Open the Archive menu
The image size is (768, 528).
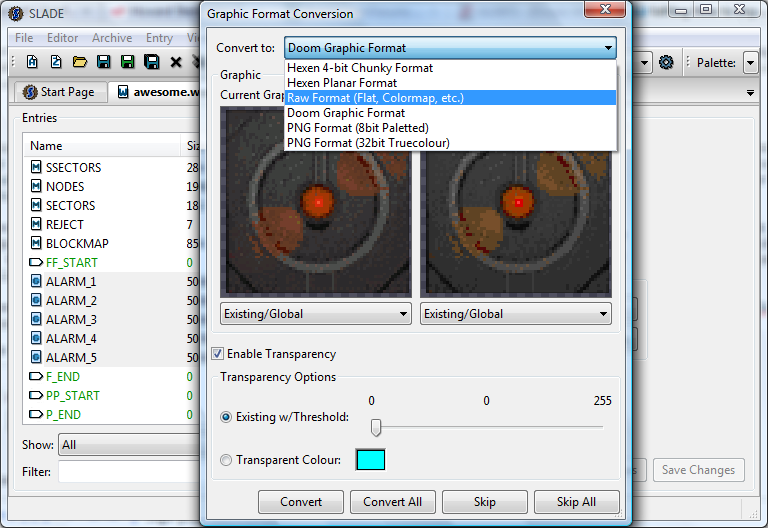pyautogui.click(x=112, y=38)
